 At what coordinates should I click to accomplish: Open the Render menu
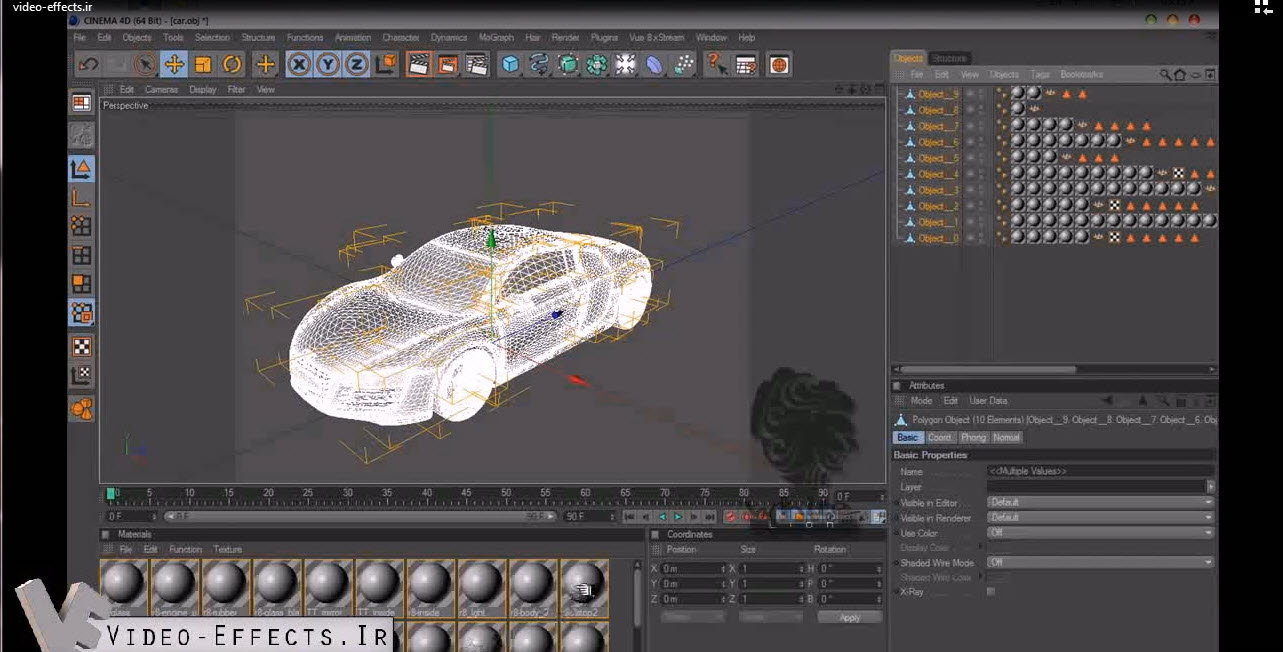coord(565,38)
